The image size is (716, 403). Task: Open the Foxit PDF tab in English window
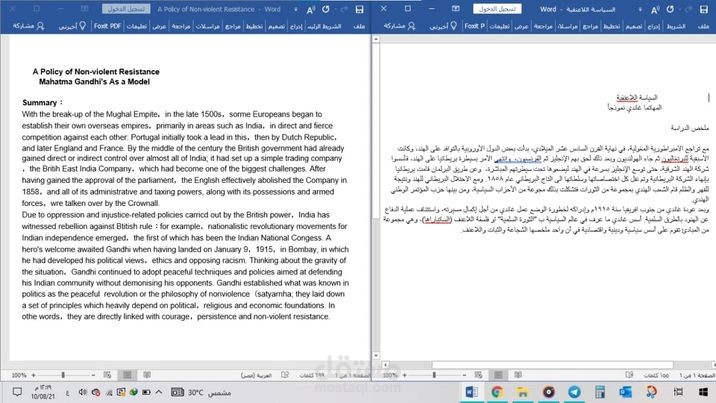(x=107, y=26)
